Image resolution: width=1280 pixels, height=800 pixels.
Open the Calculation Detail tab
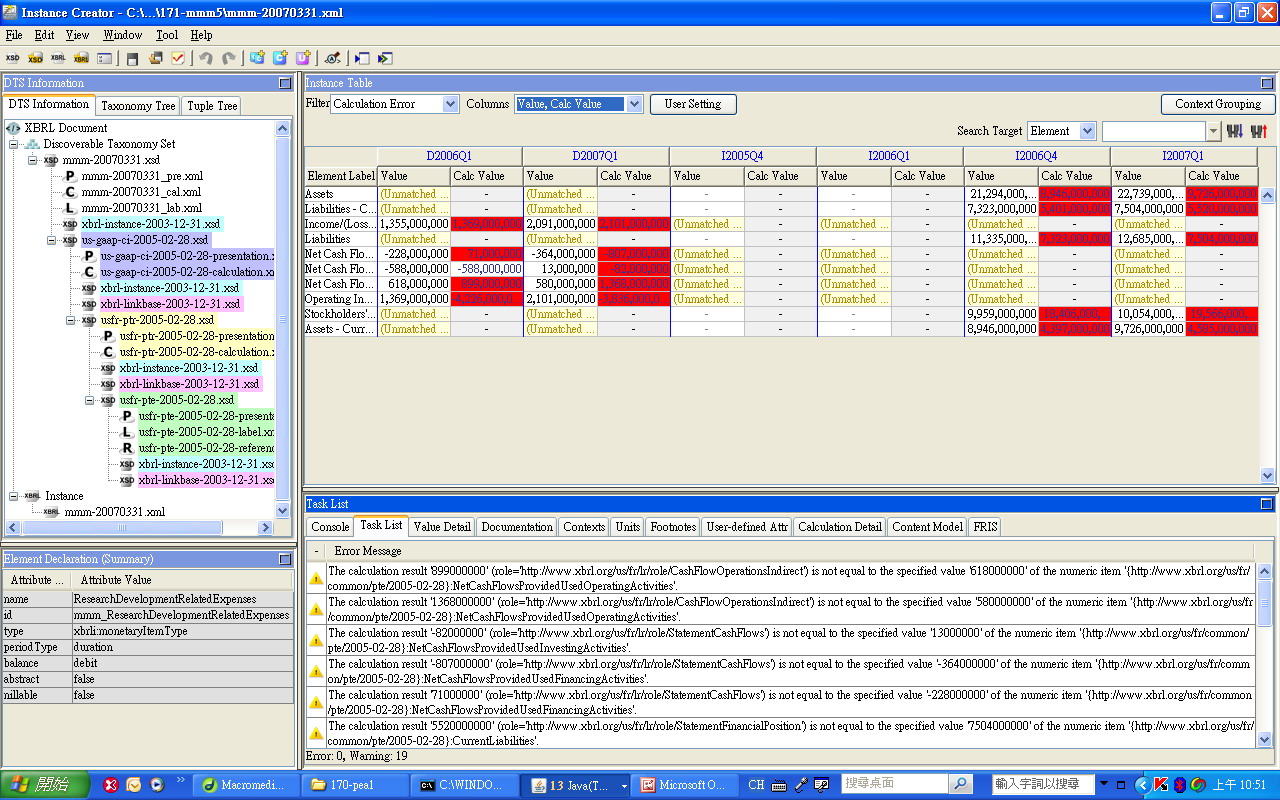click(x=840, y=526)
